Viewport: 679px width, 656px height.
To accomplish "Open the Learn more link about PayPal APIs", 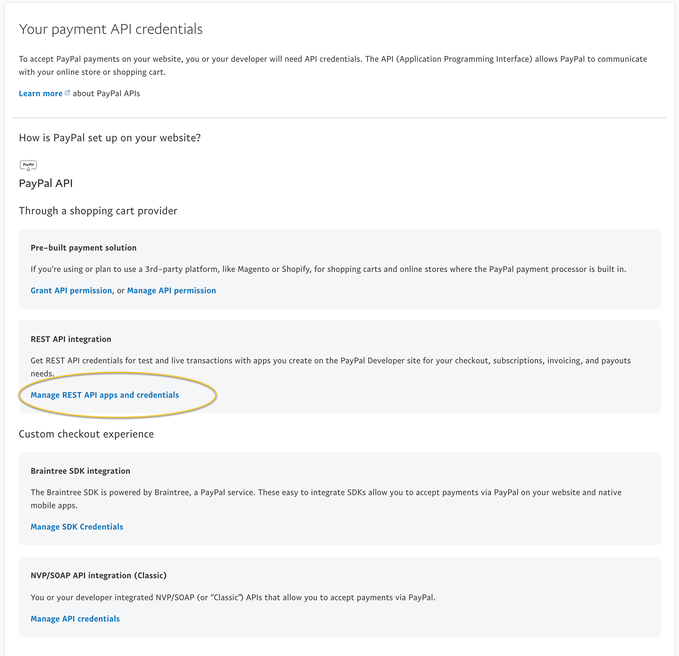I will (x=40, y=94).
